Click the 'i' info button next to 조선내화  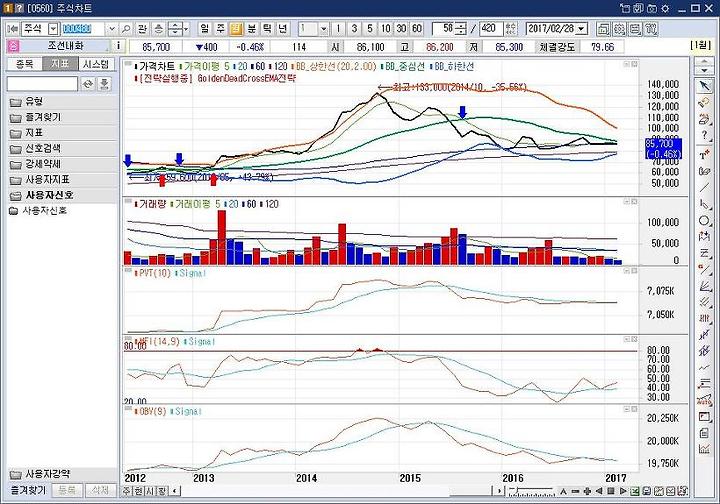tap(118, 46)
